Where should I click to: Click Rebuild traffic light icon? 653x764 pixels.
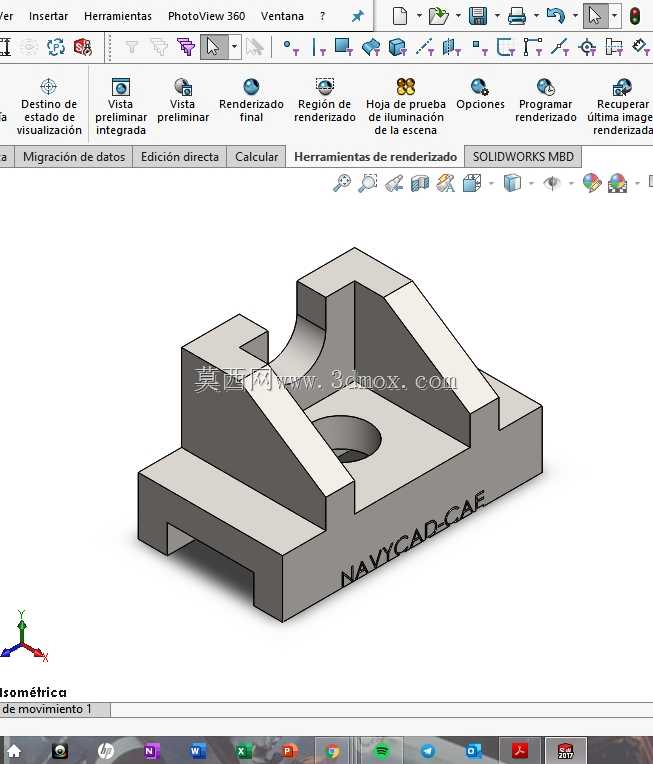pos(634,16)
